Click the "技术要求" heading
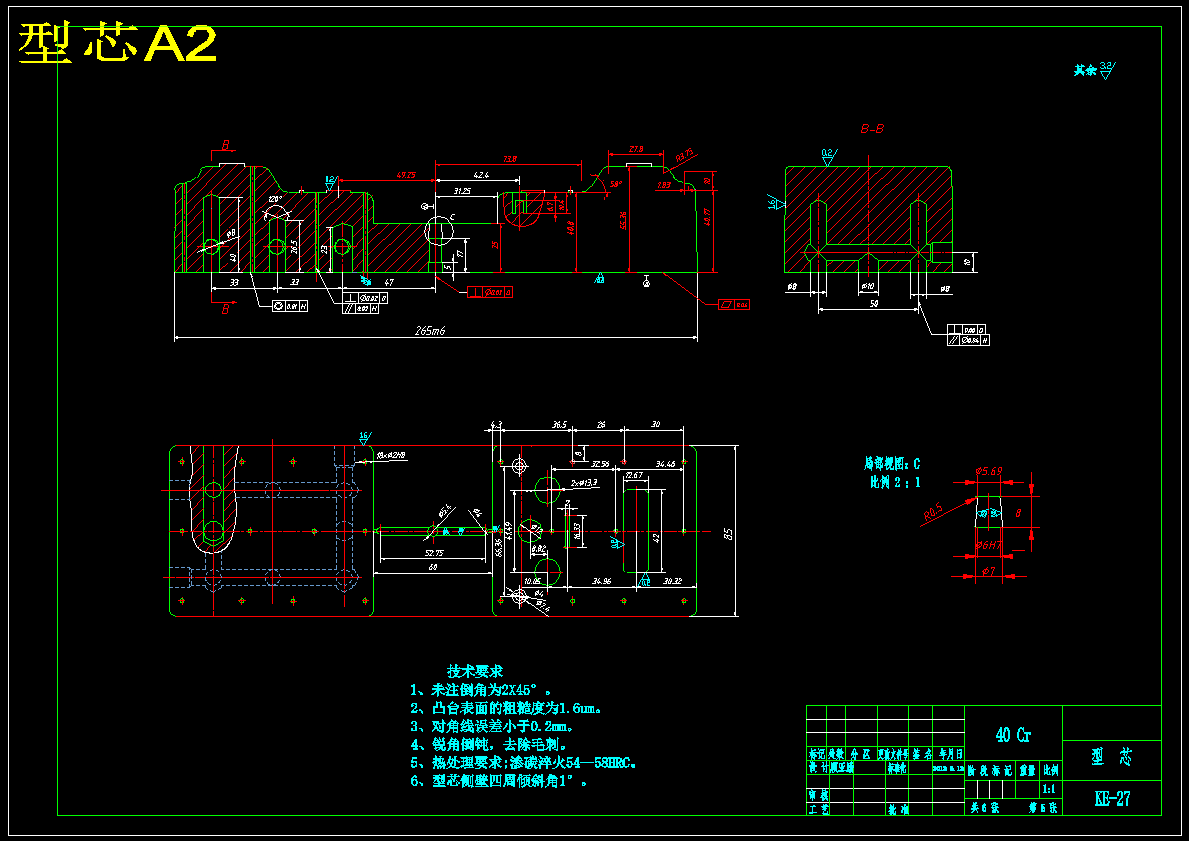This screenshot has width=1189, height=841. pyautogui.click(x=475, y=671)
